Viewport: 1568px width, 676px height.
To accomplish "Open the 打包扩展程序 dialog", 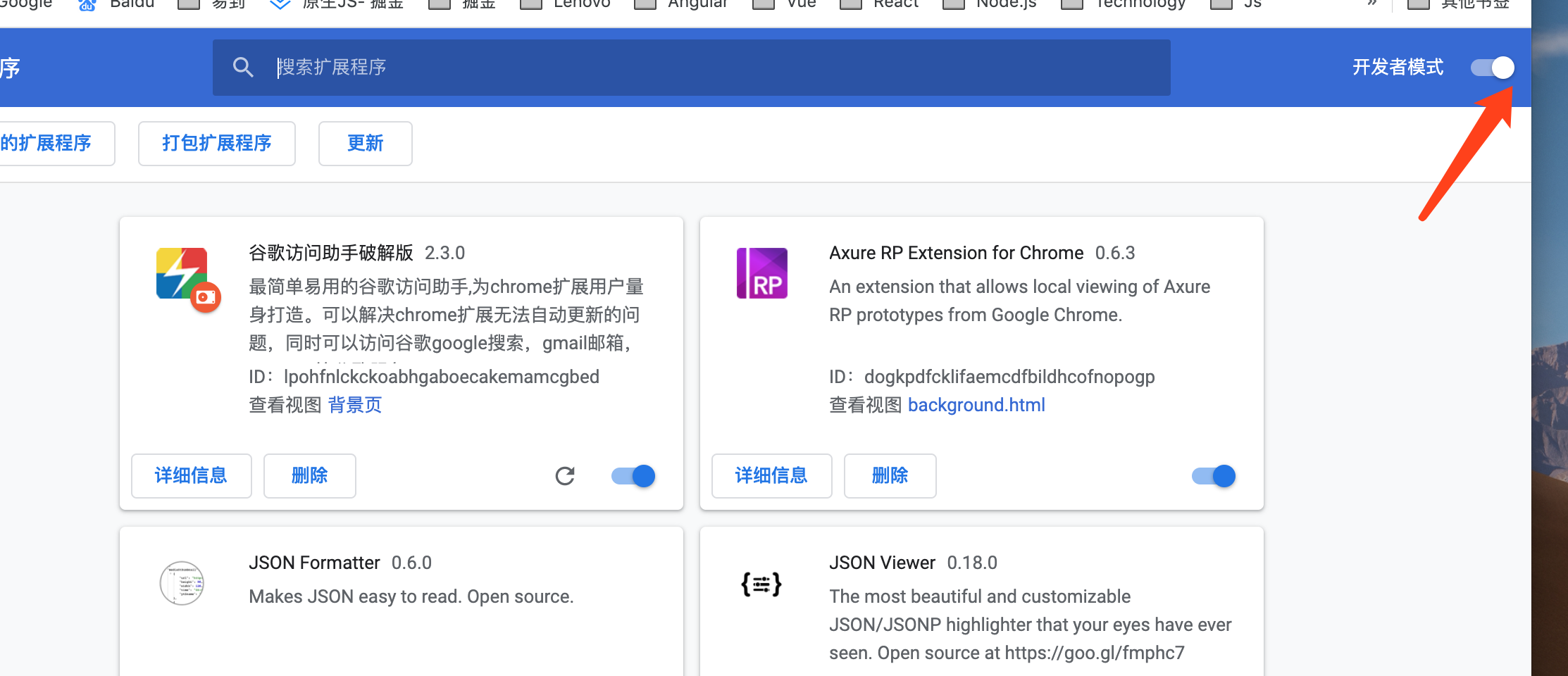I will tap(217, 144).
